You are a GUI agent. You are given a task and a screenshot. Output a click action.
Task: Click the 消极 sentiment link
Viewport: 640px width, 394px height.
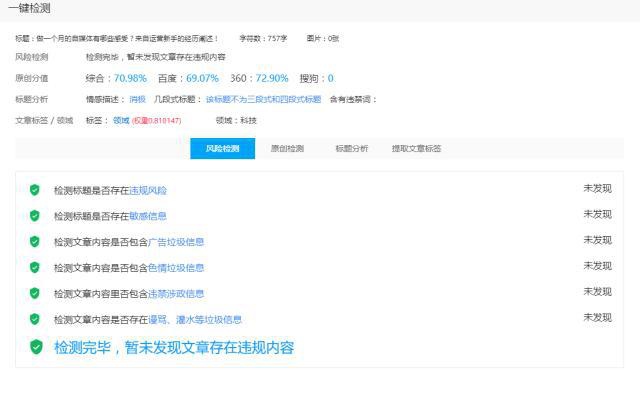click(138, 99)
